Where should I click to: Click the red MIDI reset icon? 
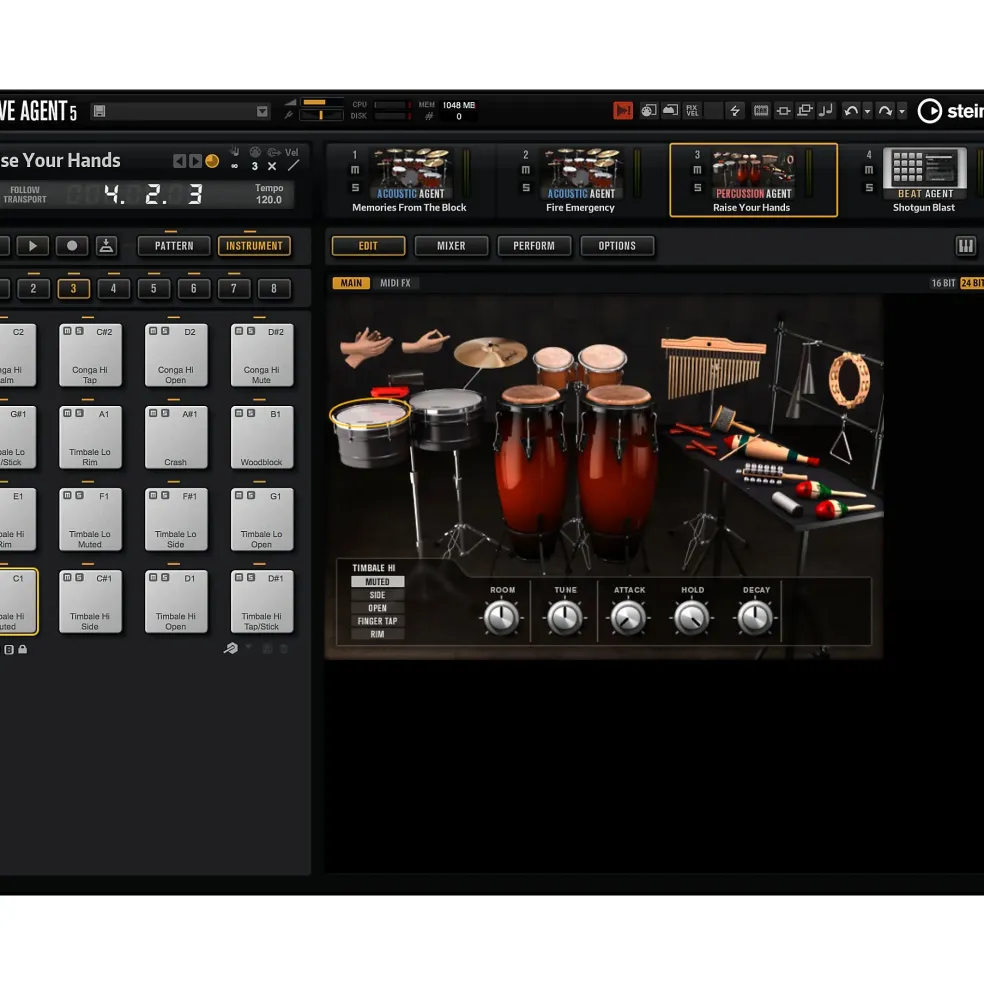coord(623,111)
